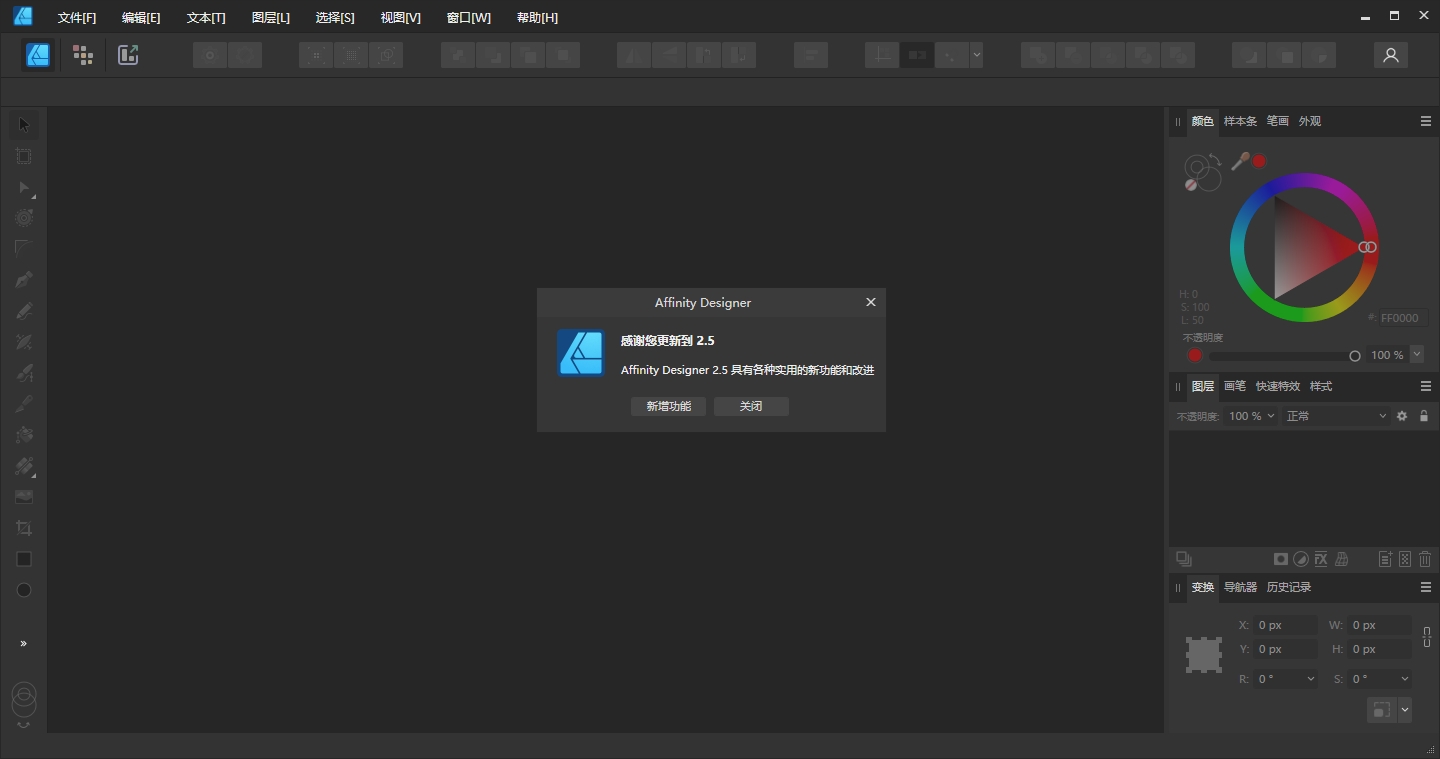Switch to the 历史记录 tab
The image size is (1440, 759).
1288,587
